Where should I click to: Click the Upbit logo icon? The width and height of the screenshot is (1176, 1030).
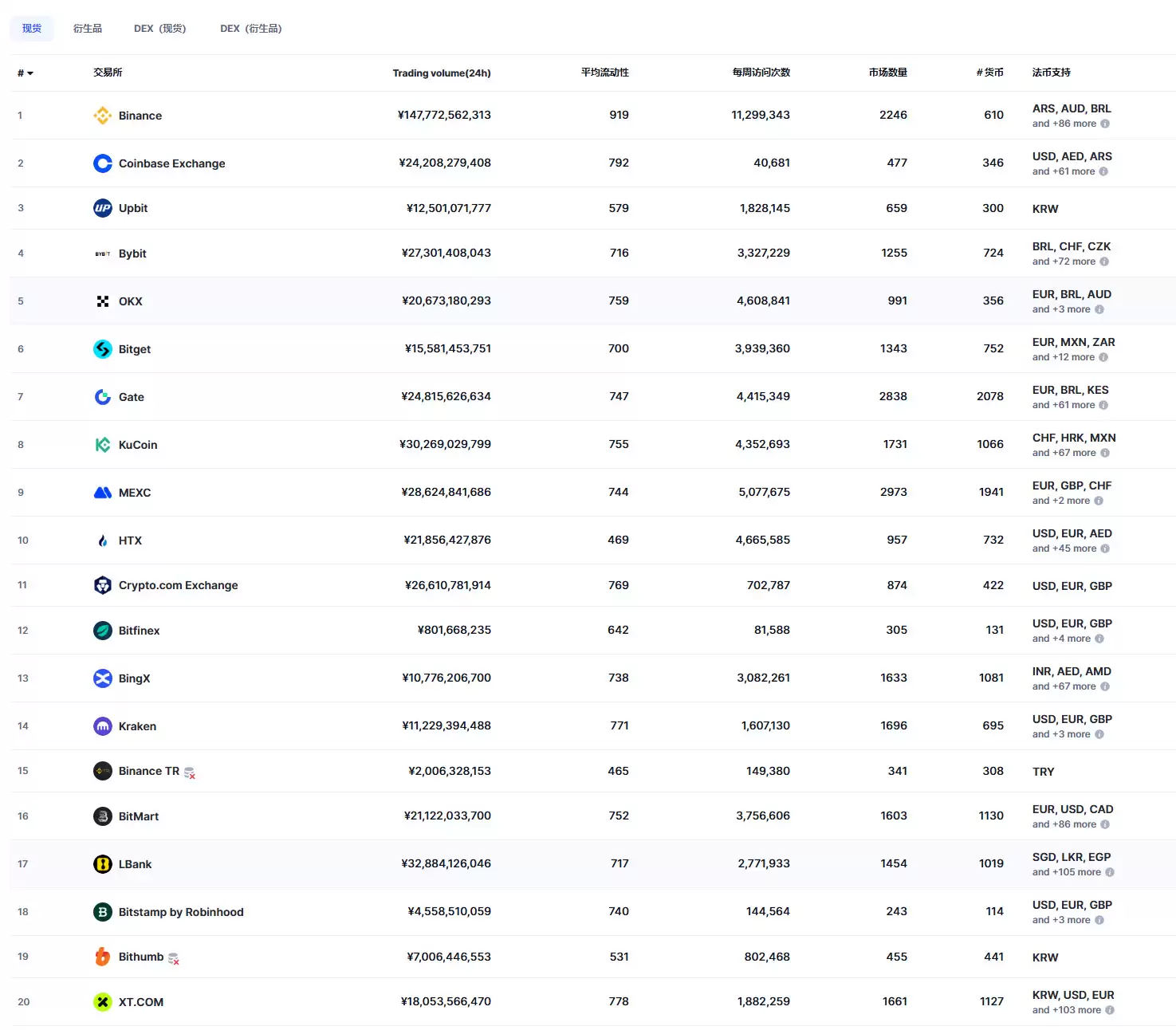click(102, 208)
